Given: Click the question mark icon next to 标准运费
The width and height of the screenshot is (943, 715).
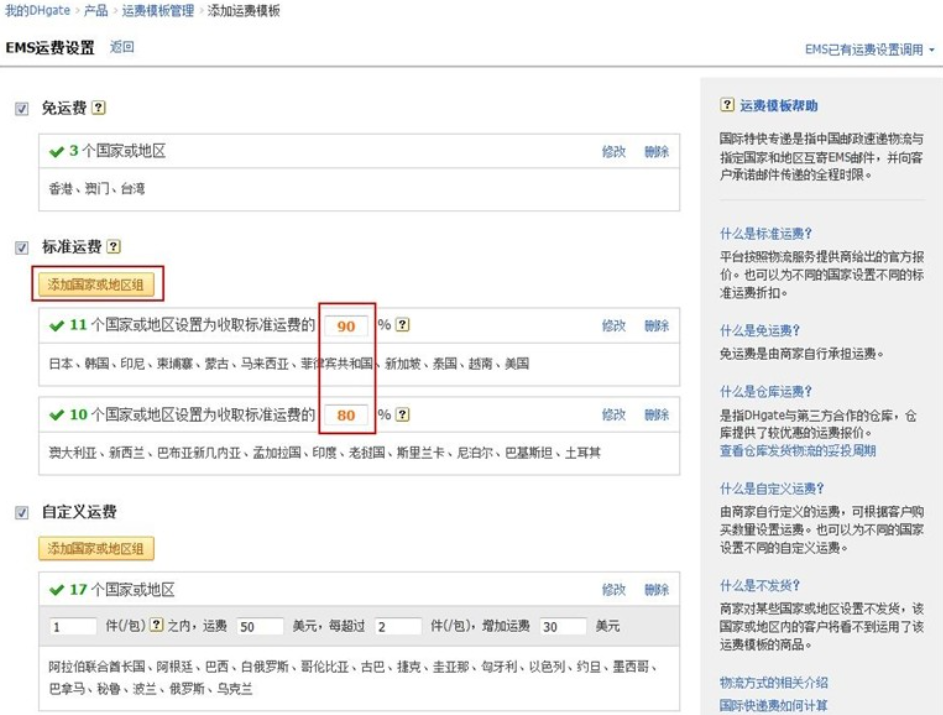Looking at the screenshot, I should click(x=115, y=248).
